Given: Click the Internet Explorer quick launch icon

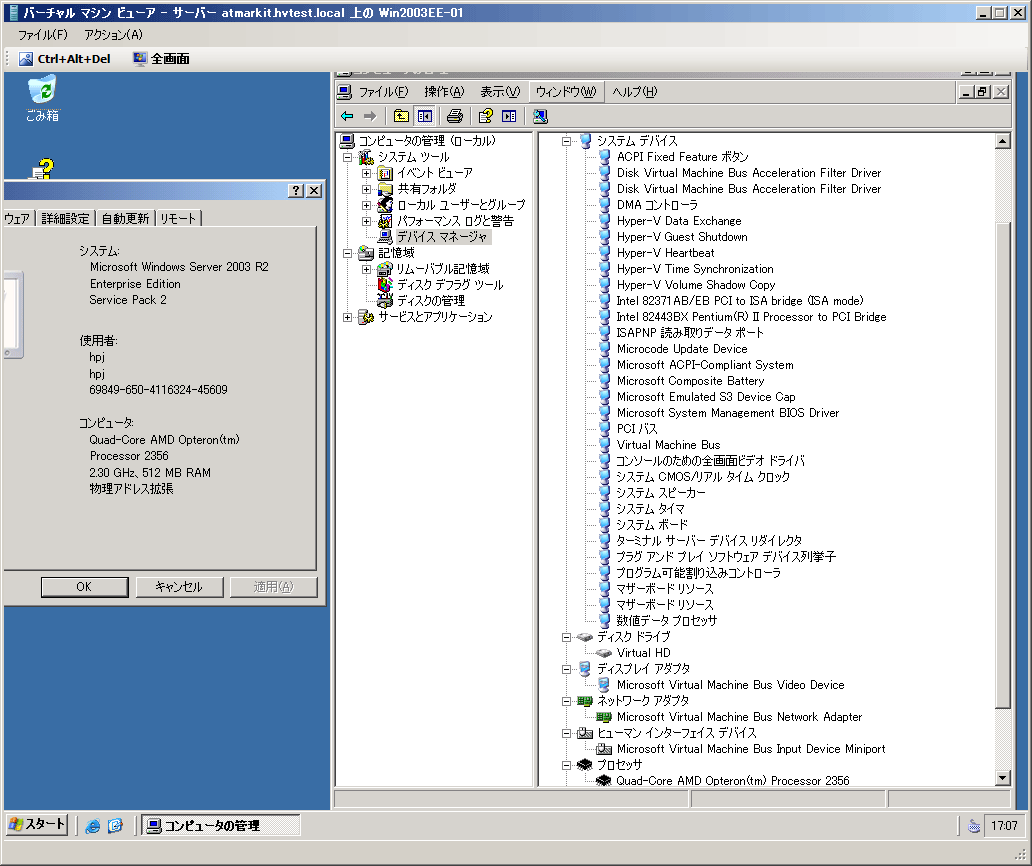Looking at the screenshot, I should [93, 825].
